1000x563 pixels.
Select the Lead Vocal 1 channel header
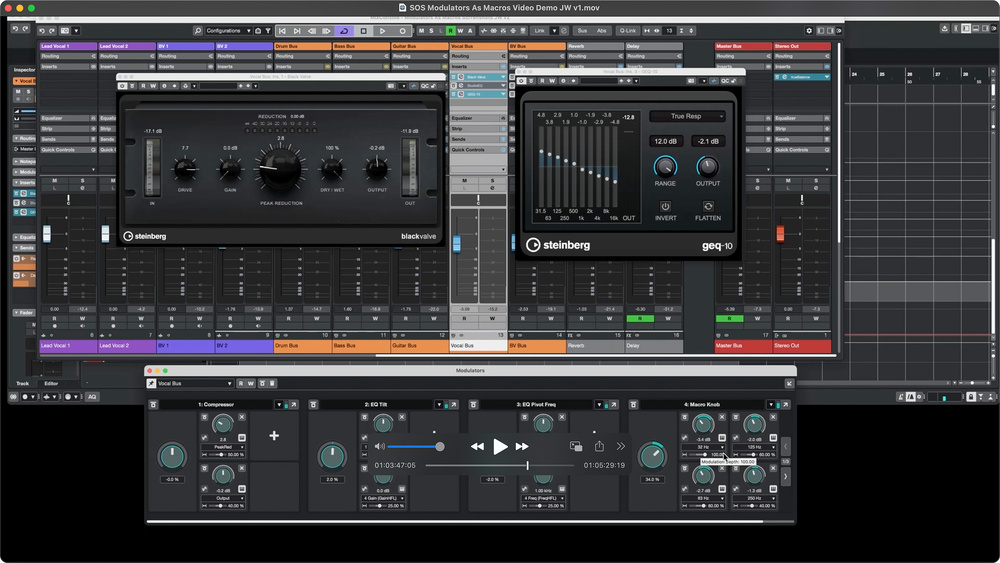[68, 47]
